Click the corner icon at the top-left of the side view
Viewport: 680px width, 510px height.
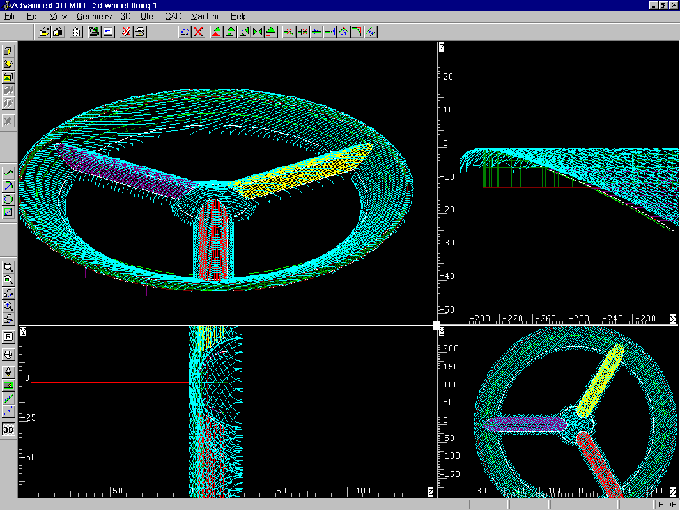[x=441, y=47]
